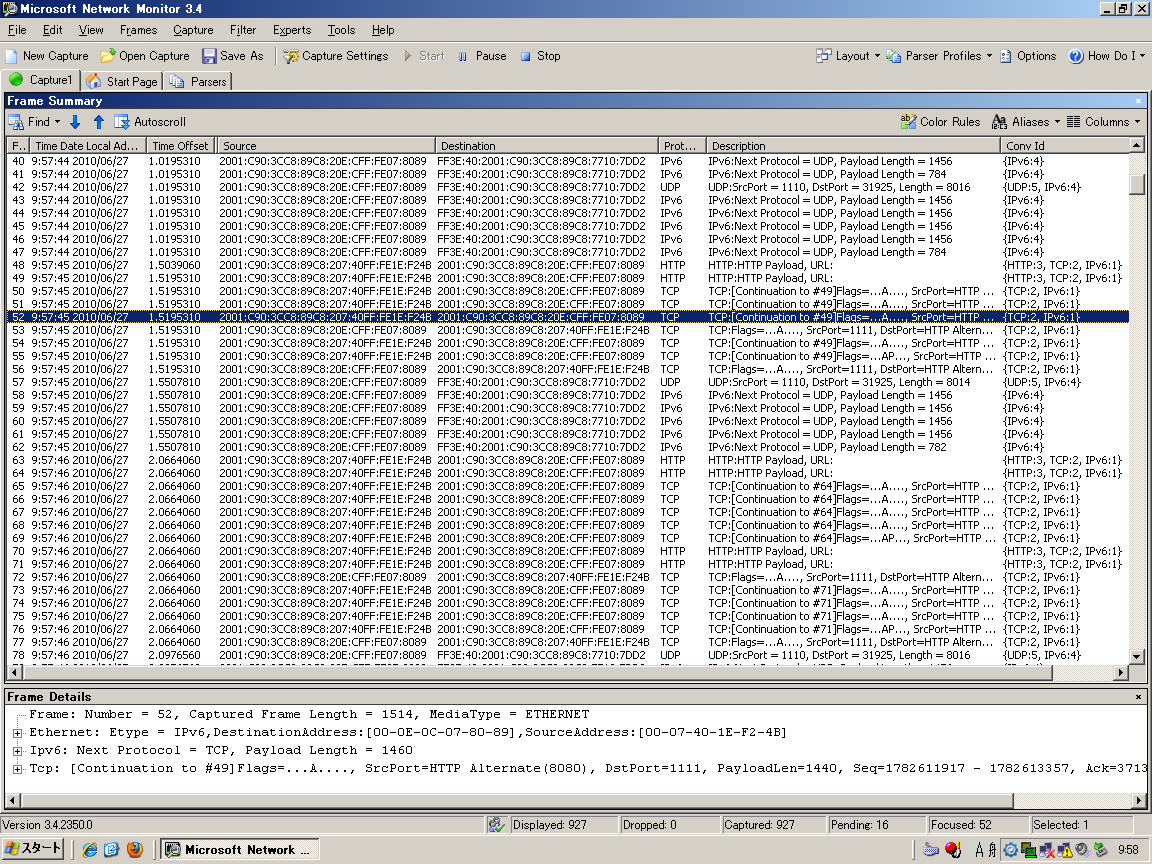Open Capture Settings

pos(335,56)
